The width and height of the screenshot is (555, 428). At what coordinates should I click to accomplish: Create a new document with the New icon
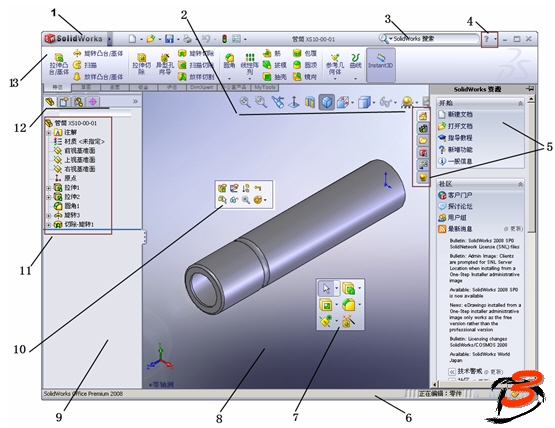pyautogui.click(x=132, y=39)
